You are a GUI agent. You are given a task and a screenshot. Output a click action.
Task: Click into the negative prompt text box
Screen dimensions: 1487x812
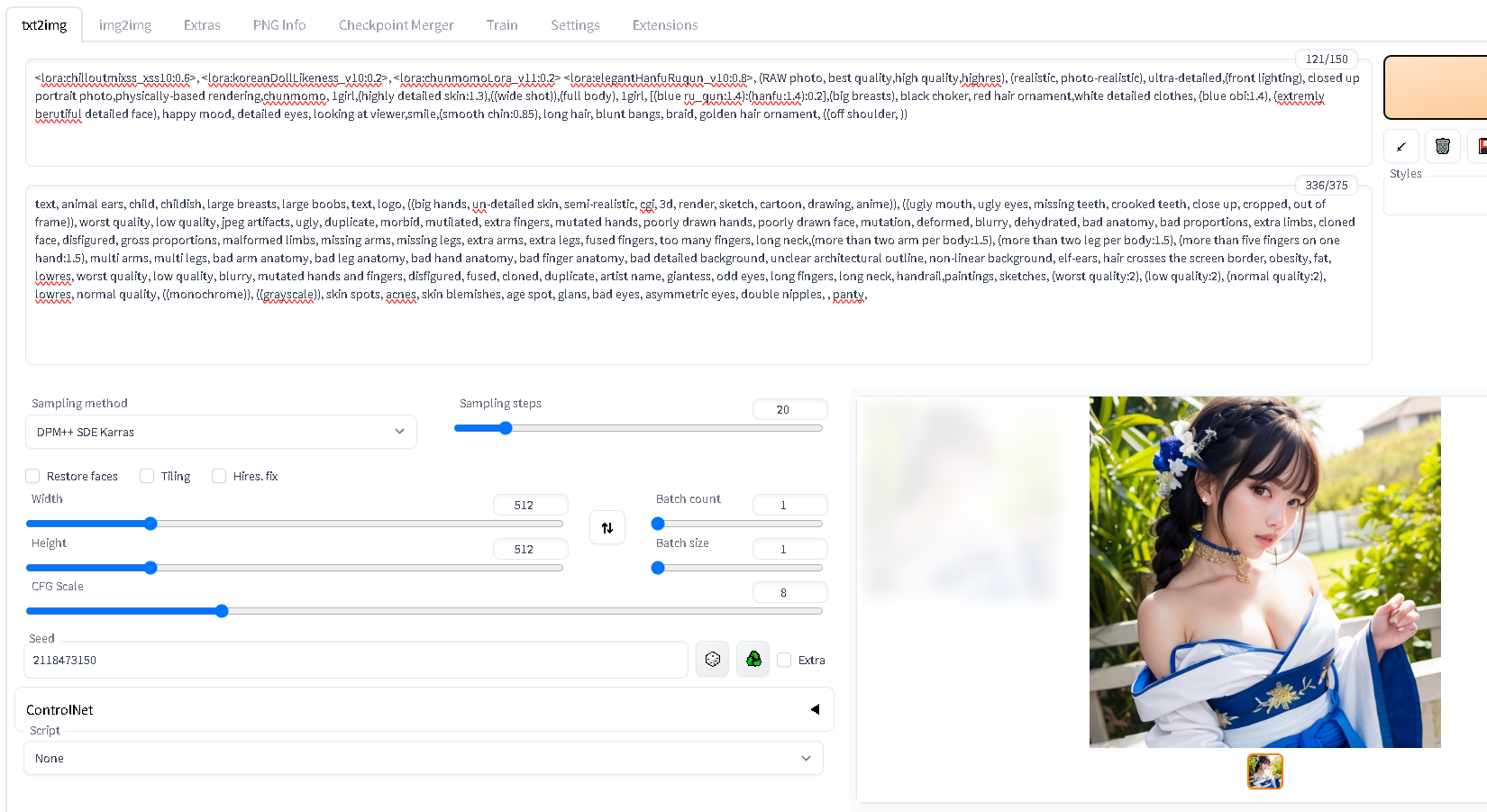(698, 275)
